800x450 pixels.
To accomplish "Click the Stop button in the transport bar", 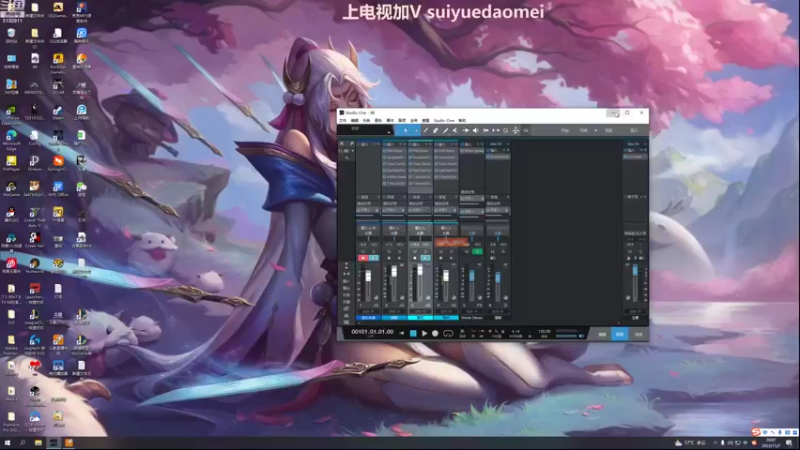I will (413, 333).
